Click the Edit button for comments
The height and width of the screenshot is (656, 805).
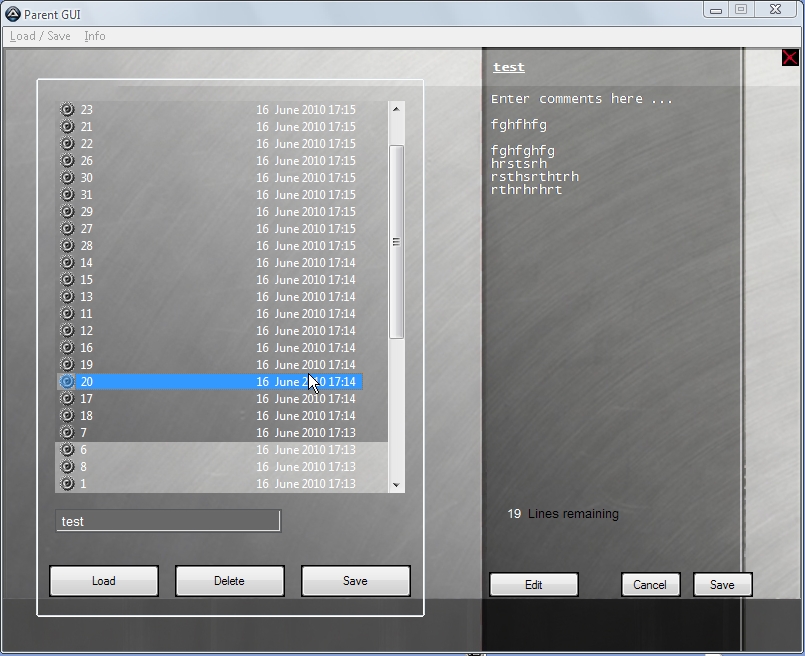point(534,585)
